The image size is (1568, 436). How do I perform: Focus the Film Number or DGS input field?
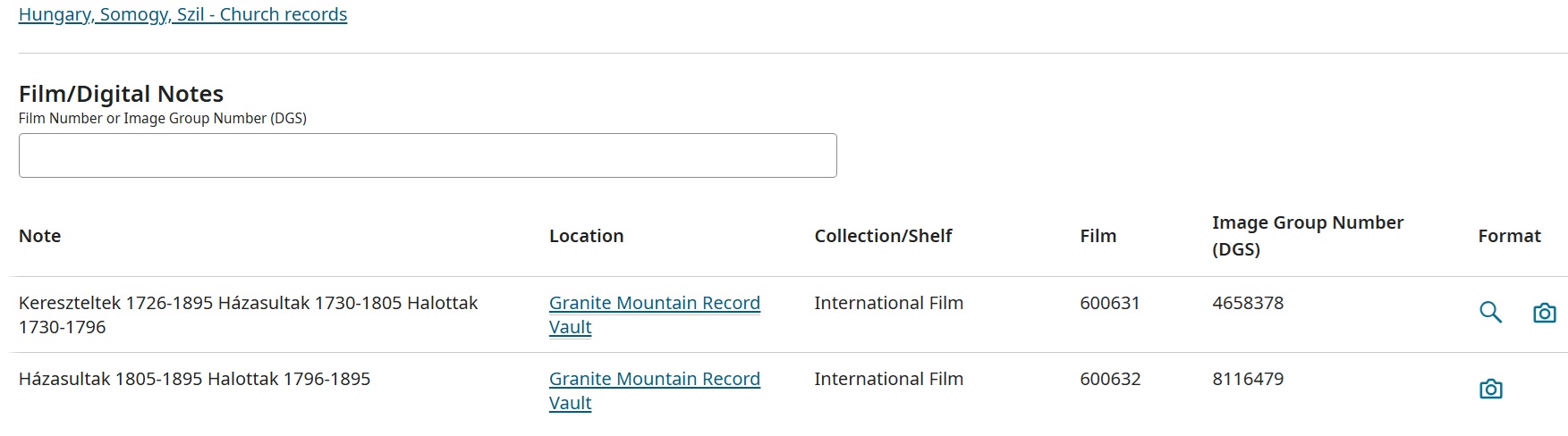pos(428,155)
